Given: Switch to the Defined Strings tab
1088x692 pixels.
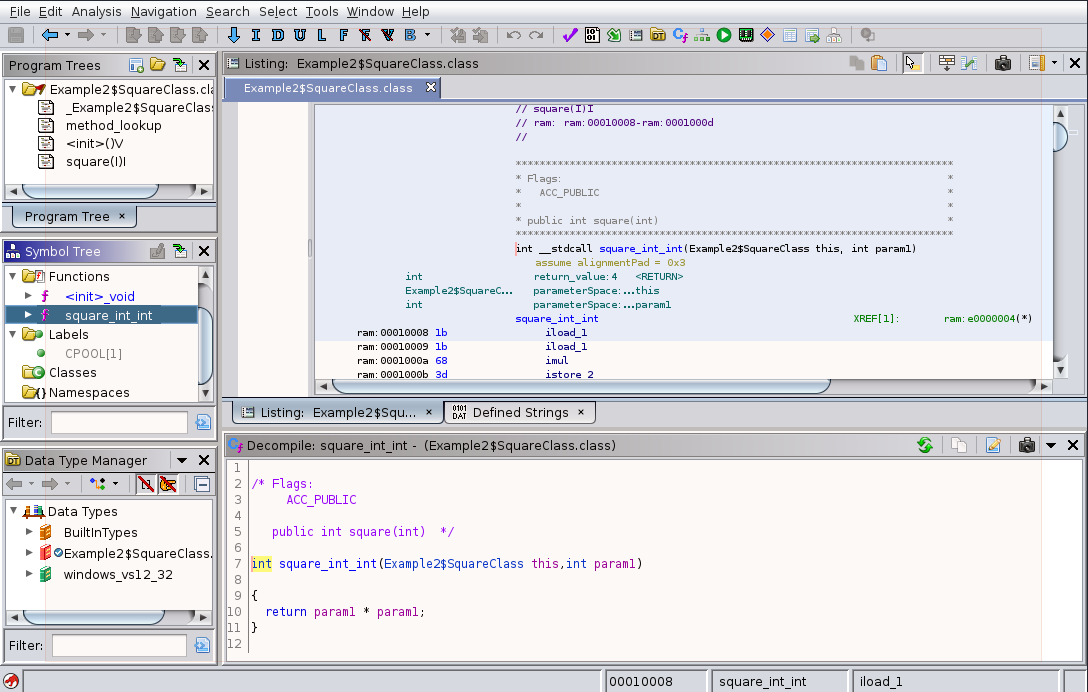Looking at the screenshot, I should click(x=519, y=412).
